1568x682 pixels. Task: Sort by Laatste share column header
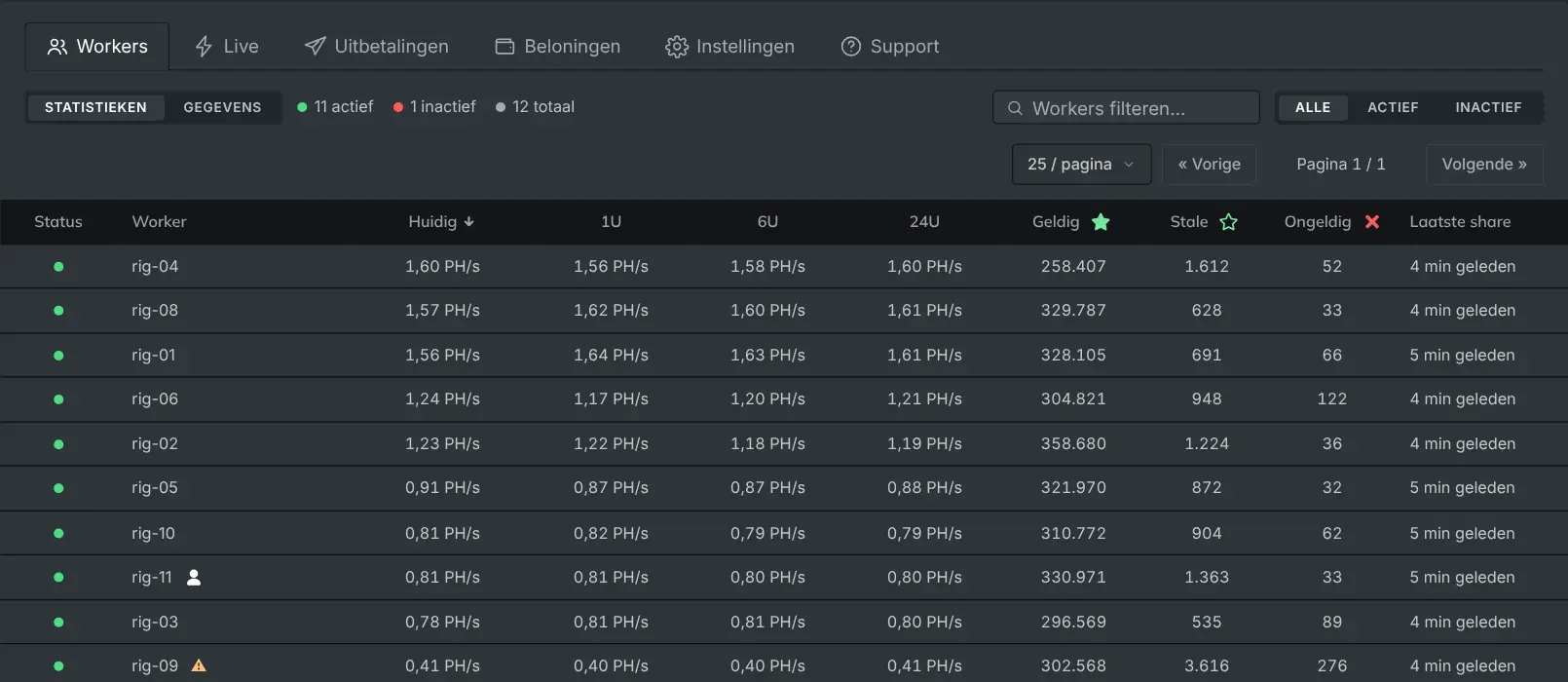click(x=1460, y=222)
